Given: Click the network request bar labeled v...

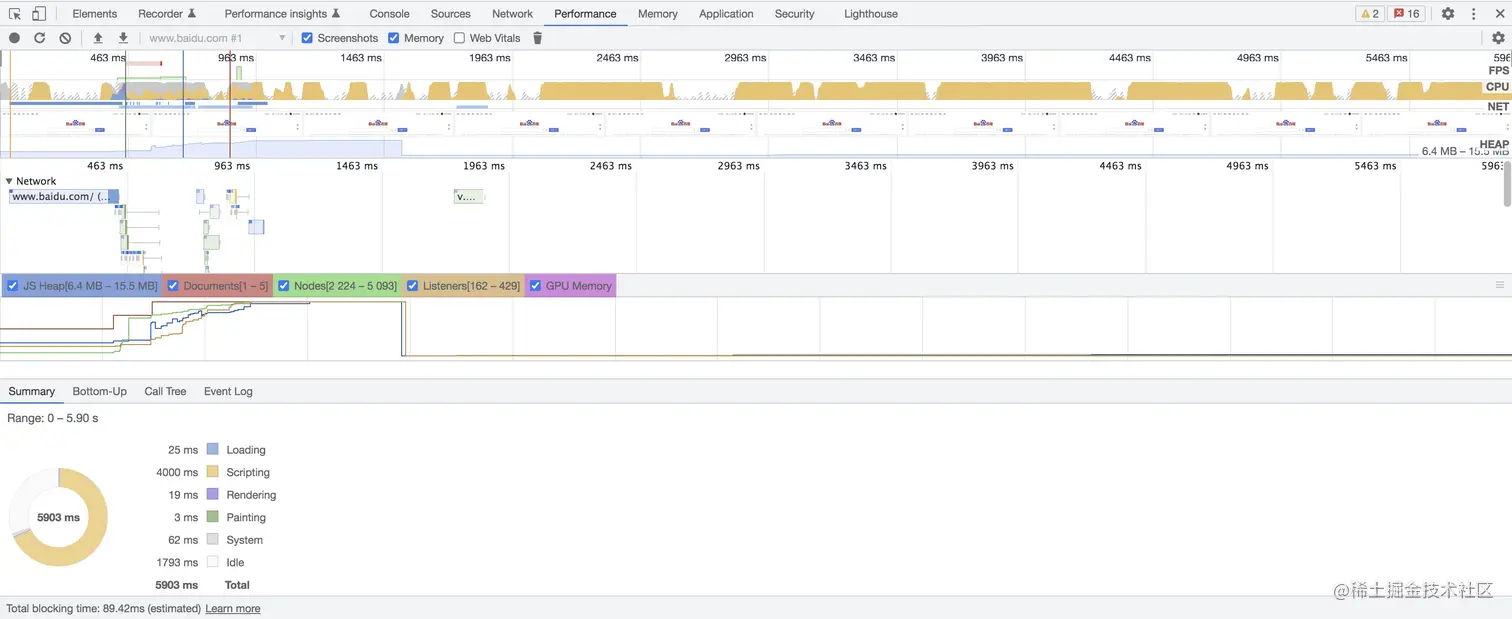Looking at the screenshot, I should point(468,196).
